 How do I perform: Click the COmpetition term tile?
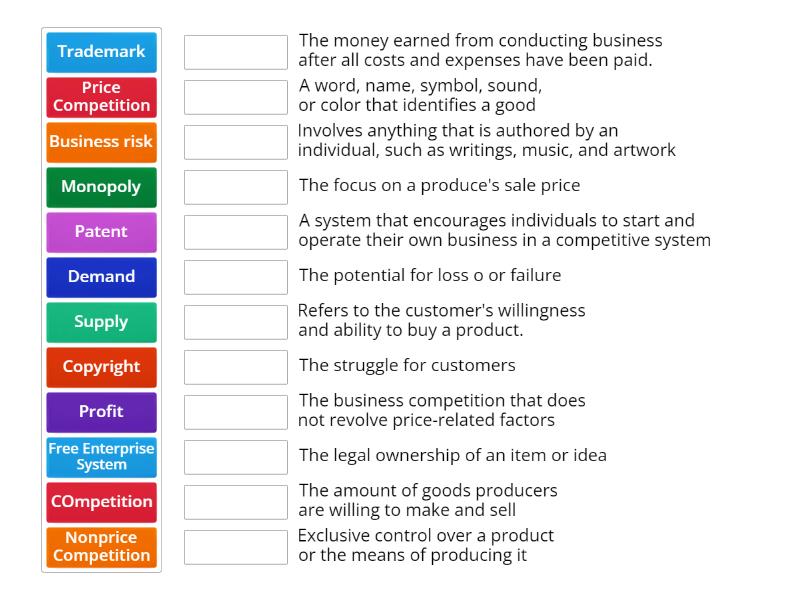point(101,502)
